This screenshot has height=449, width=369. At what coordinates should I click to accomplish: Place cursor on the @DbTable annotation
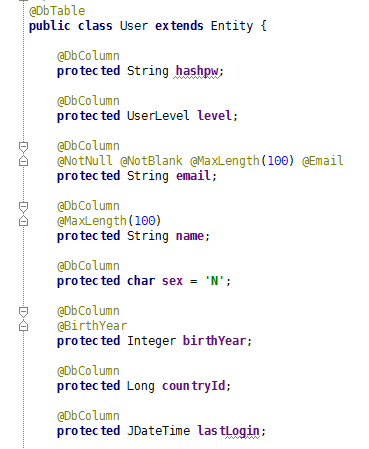(57, 11)
